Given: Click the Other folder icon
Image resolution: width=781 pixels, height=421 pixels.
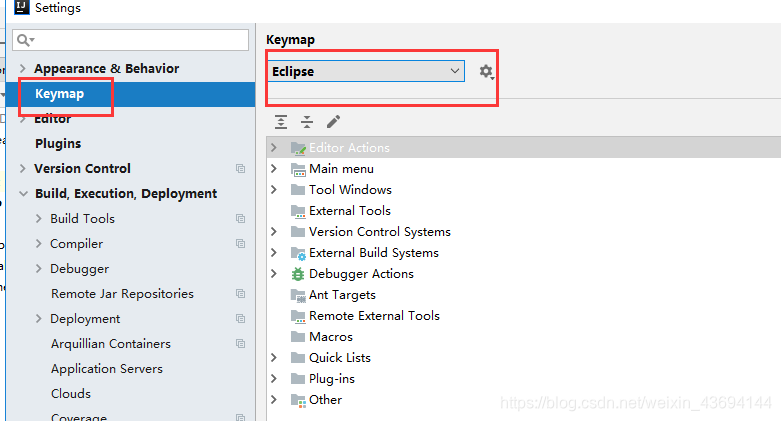Looking at the screenshot, I should click(x=298, y=400).
